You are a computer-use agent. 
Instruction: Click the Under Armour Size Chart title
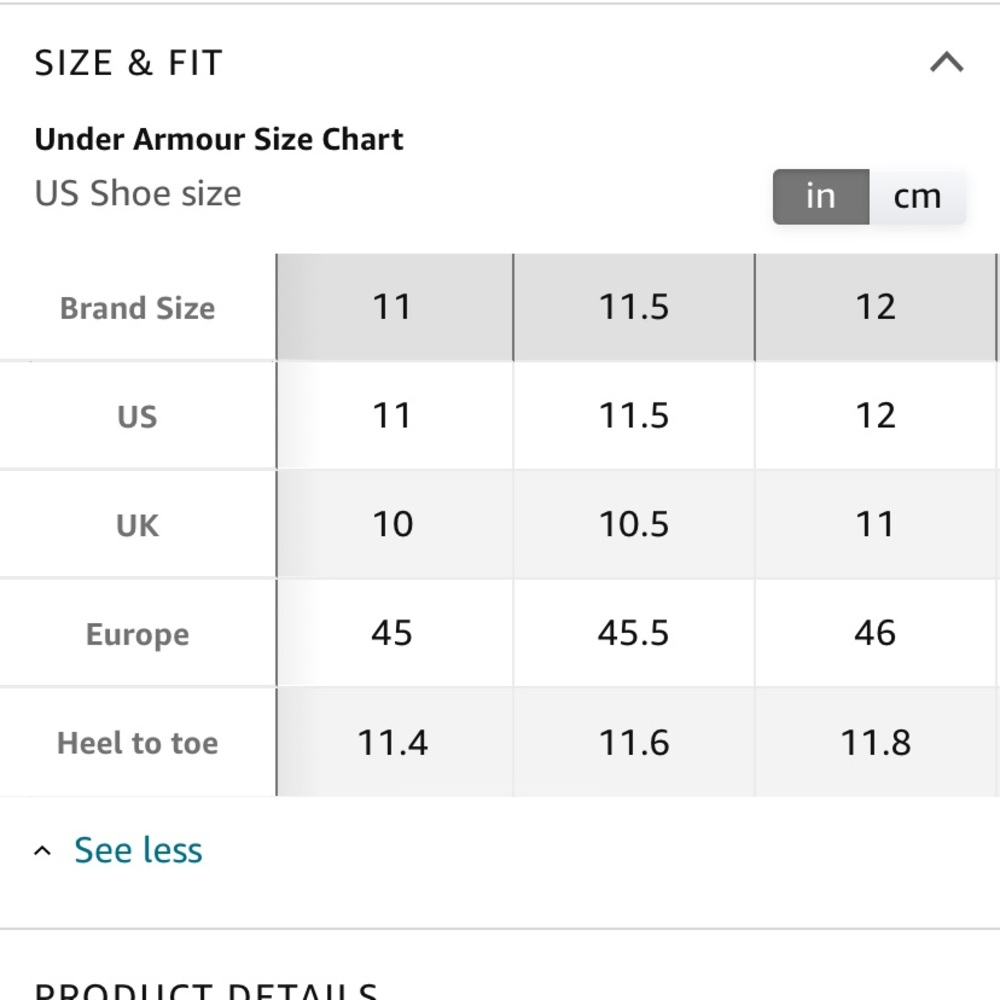click(x=219, y=139)
